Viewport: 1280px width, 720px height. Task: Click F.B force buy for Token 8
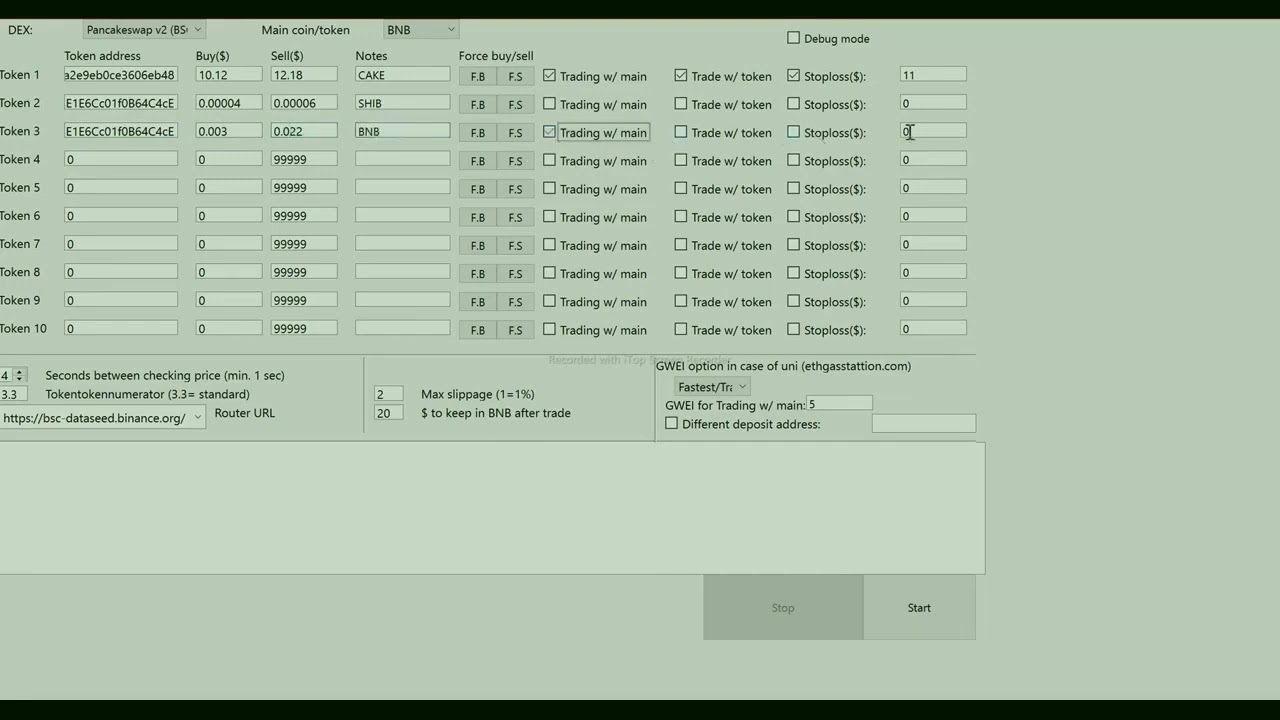pyautogui.click(x=478, y=273)
